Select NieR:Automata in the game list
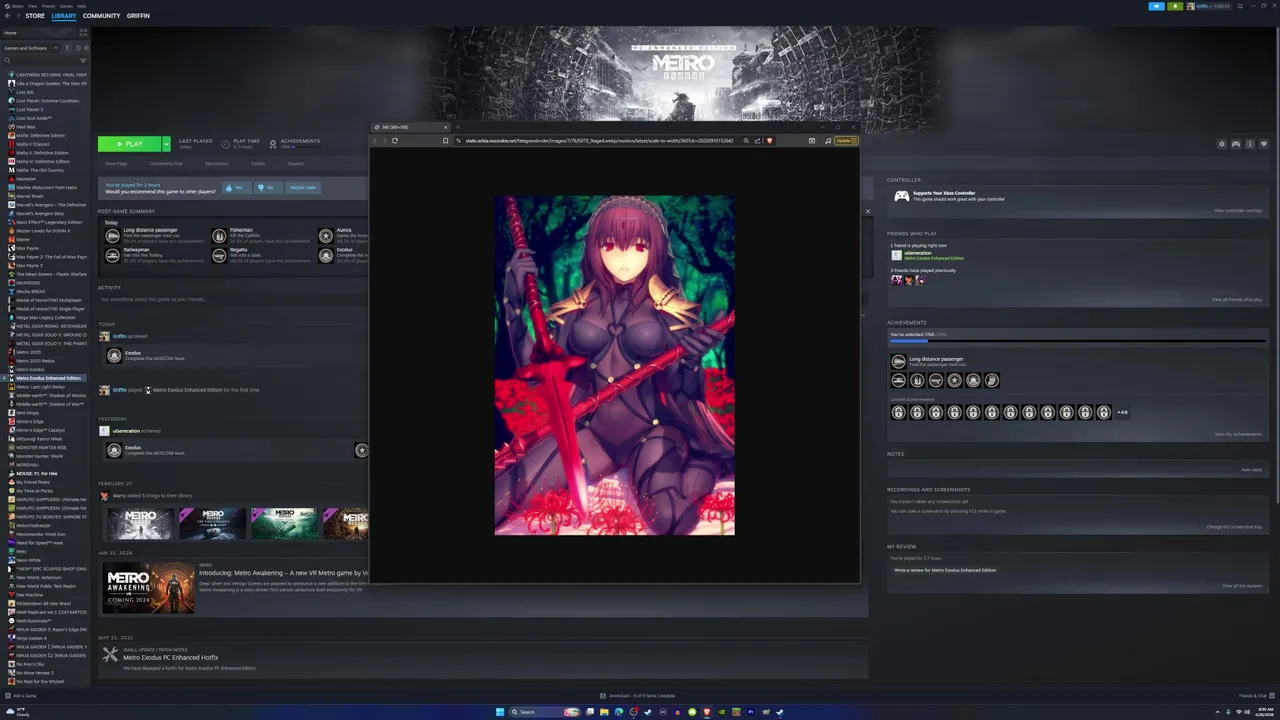1280x720 pixels. (x=33, y=621)
